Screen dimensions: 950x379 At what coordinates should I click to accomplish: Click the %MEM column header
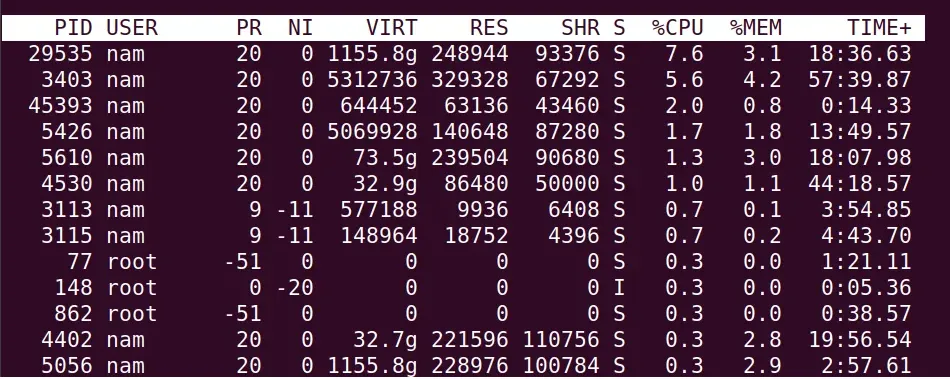click(756, 28)
